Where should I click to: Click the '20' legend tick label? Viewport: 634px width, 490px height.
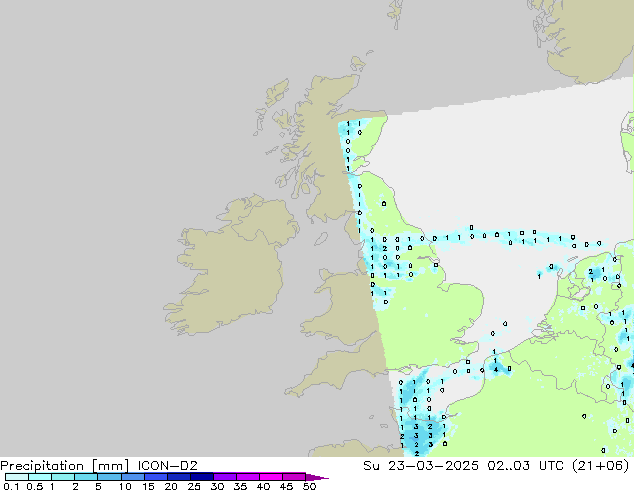click(x=171, y=486)
